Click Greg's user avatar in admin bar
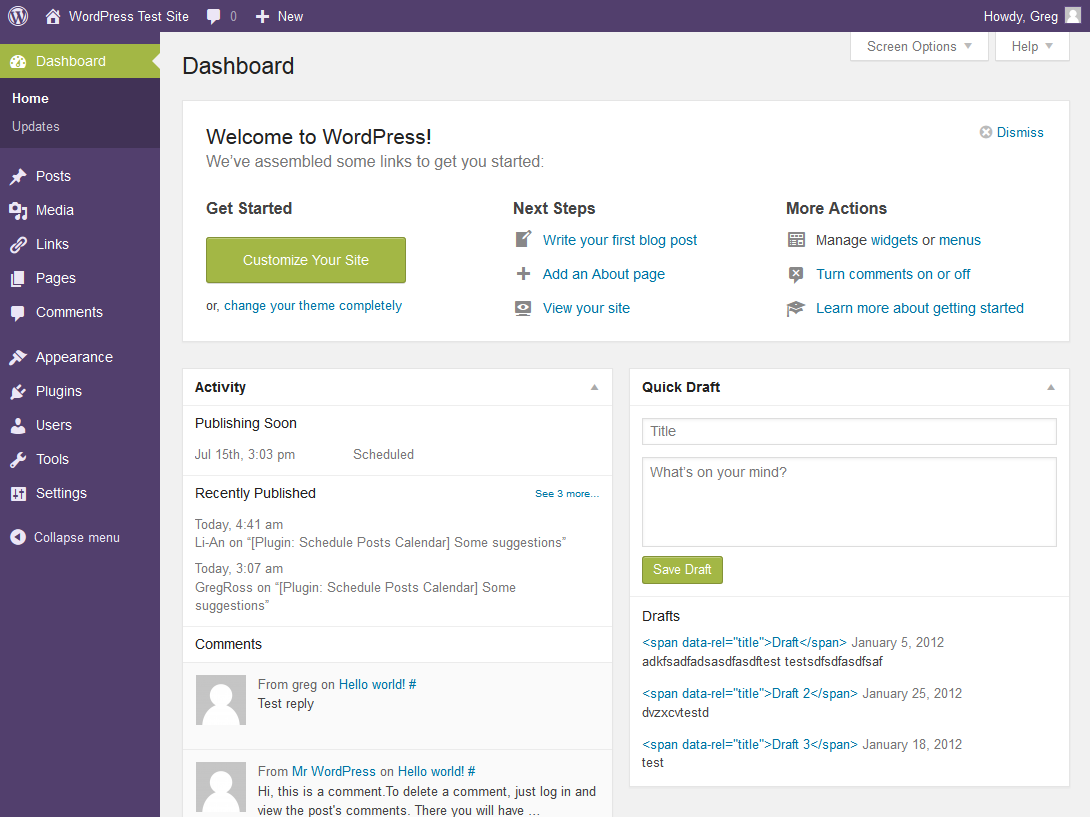Viewport: 1090px width, 817px height. 1073,15
